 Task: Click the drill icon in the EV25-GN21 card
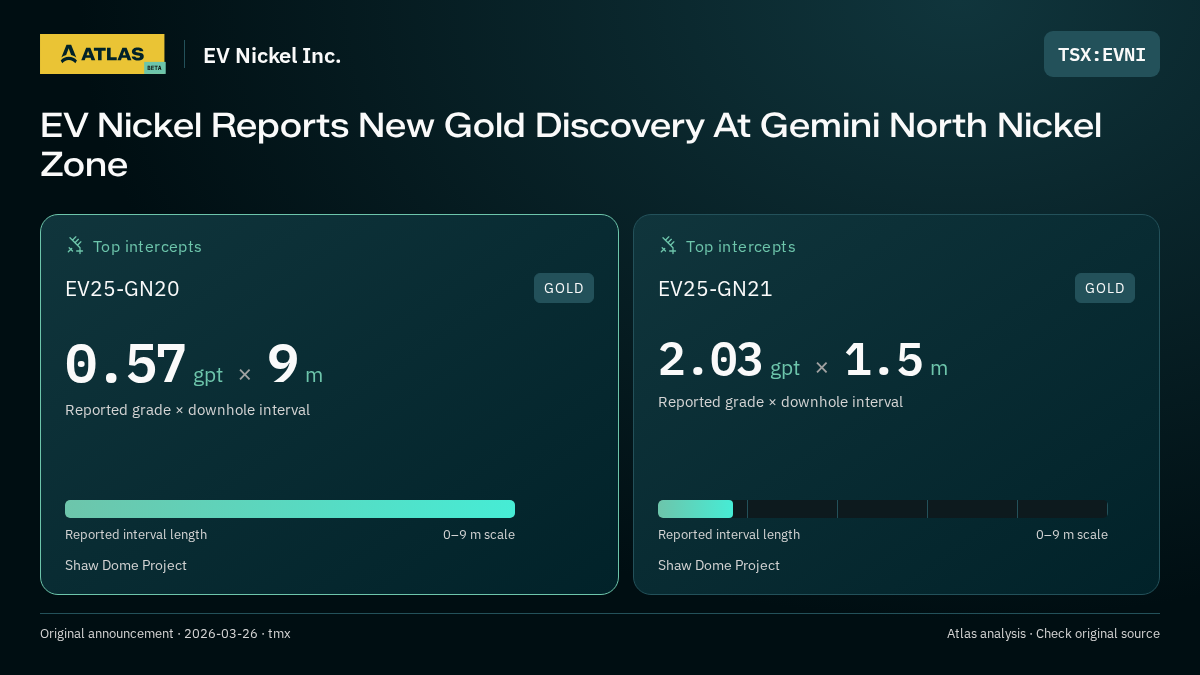(x=668, y=245)
